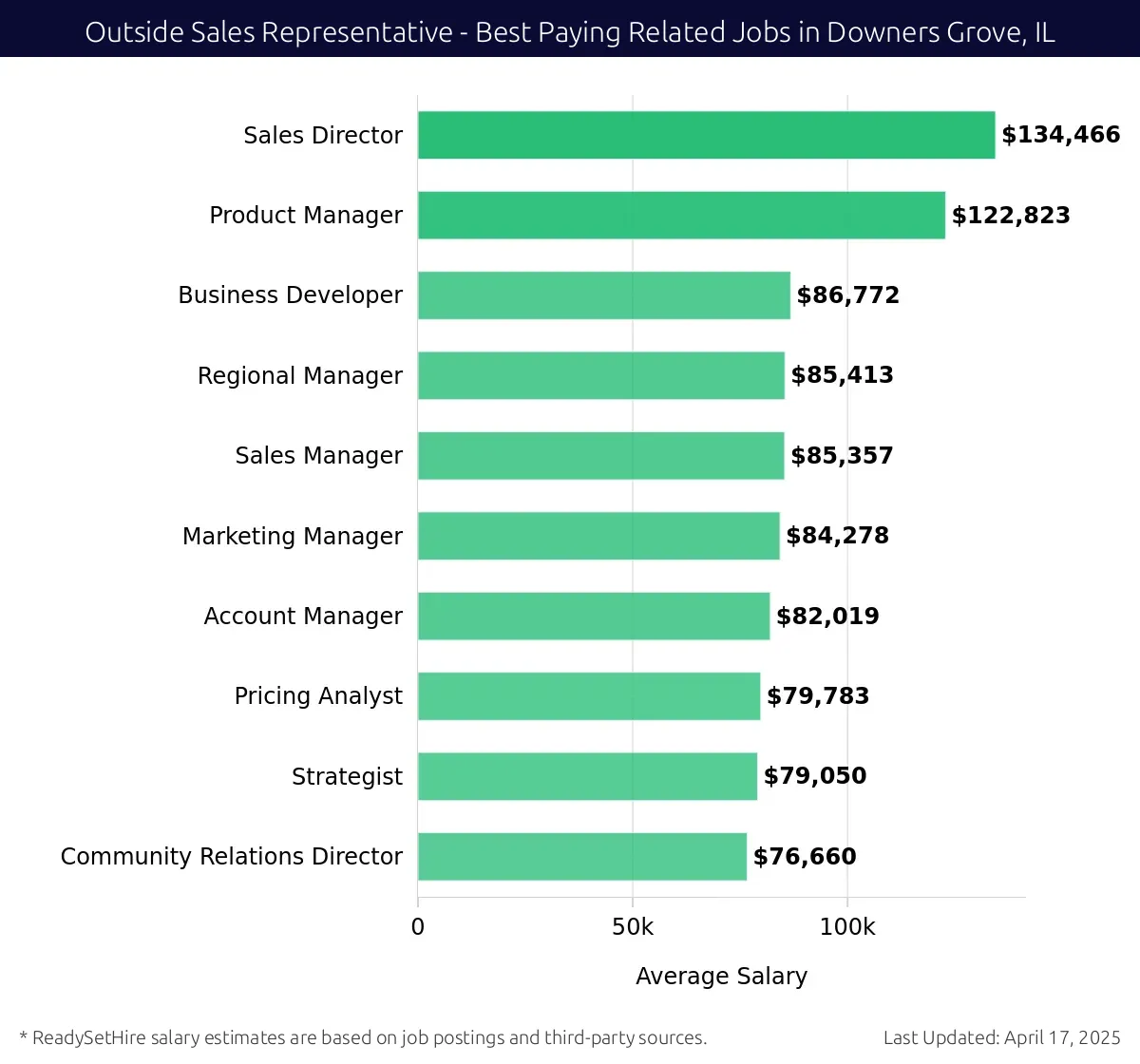
Task: Click the Sales Manager salary bar
Action: pos(601,456)
